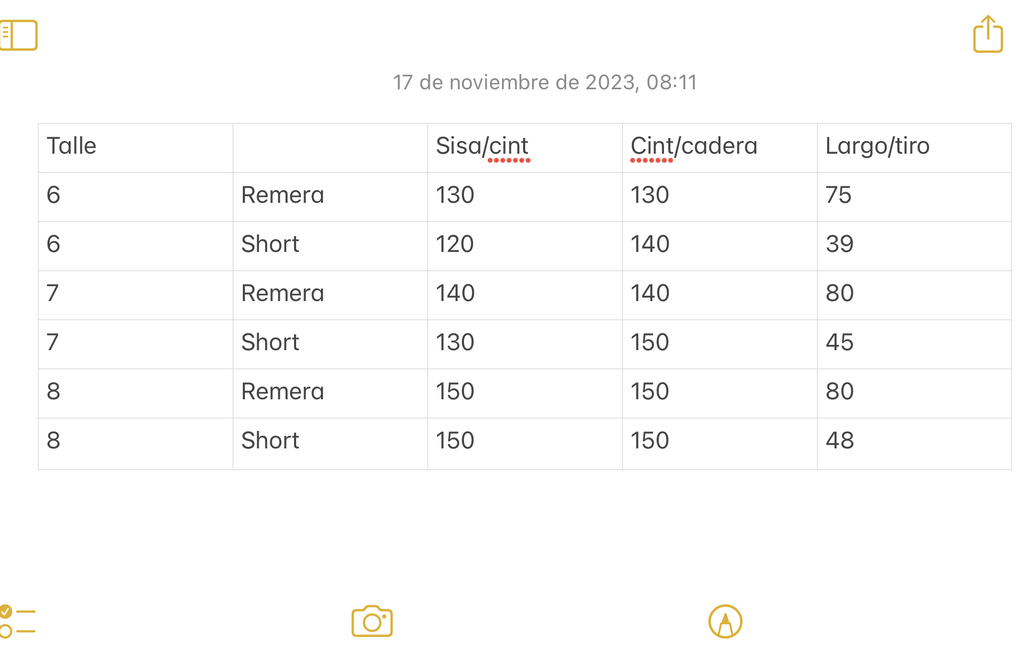
Task: Click Remera cell in first talle 6 row
Action: [x=330, y=197]
